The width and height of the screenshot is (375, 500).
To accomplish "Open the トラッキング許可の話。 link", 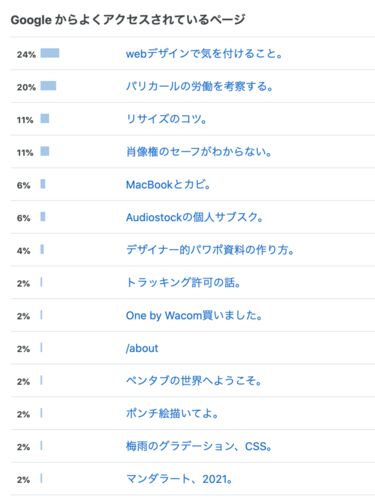I will click(x=183, y=283).
